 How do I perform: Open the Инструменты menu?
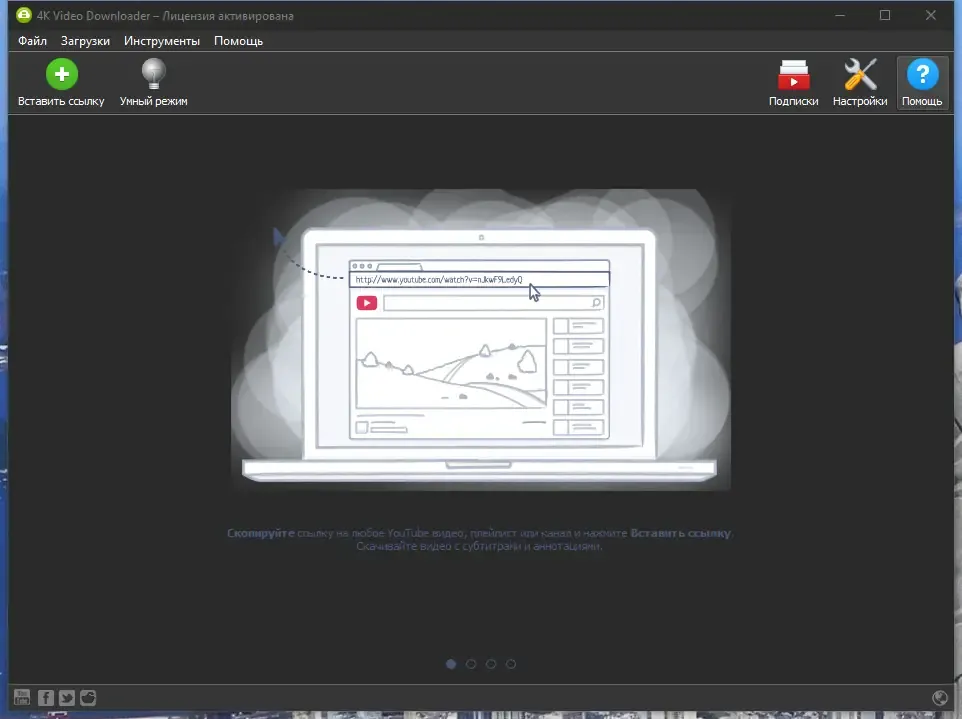(162, 41)
